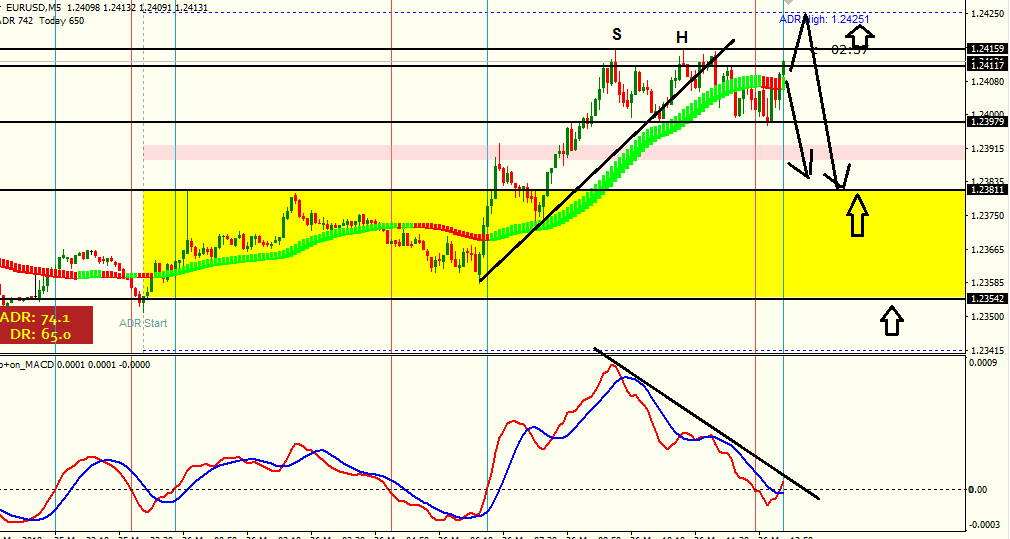Select the 1.23979 price level tag

(x=987, y=121)
